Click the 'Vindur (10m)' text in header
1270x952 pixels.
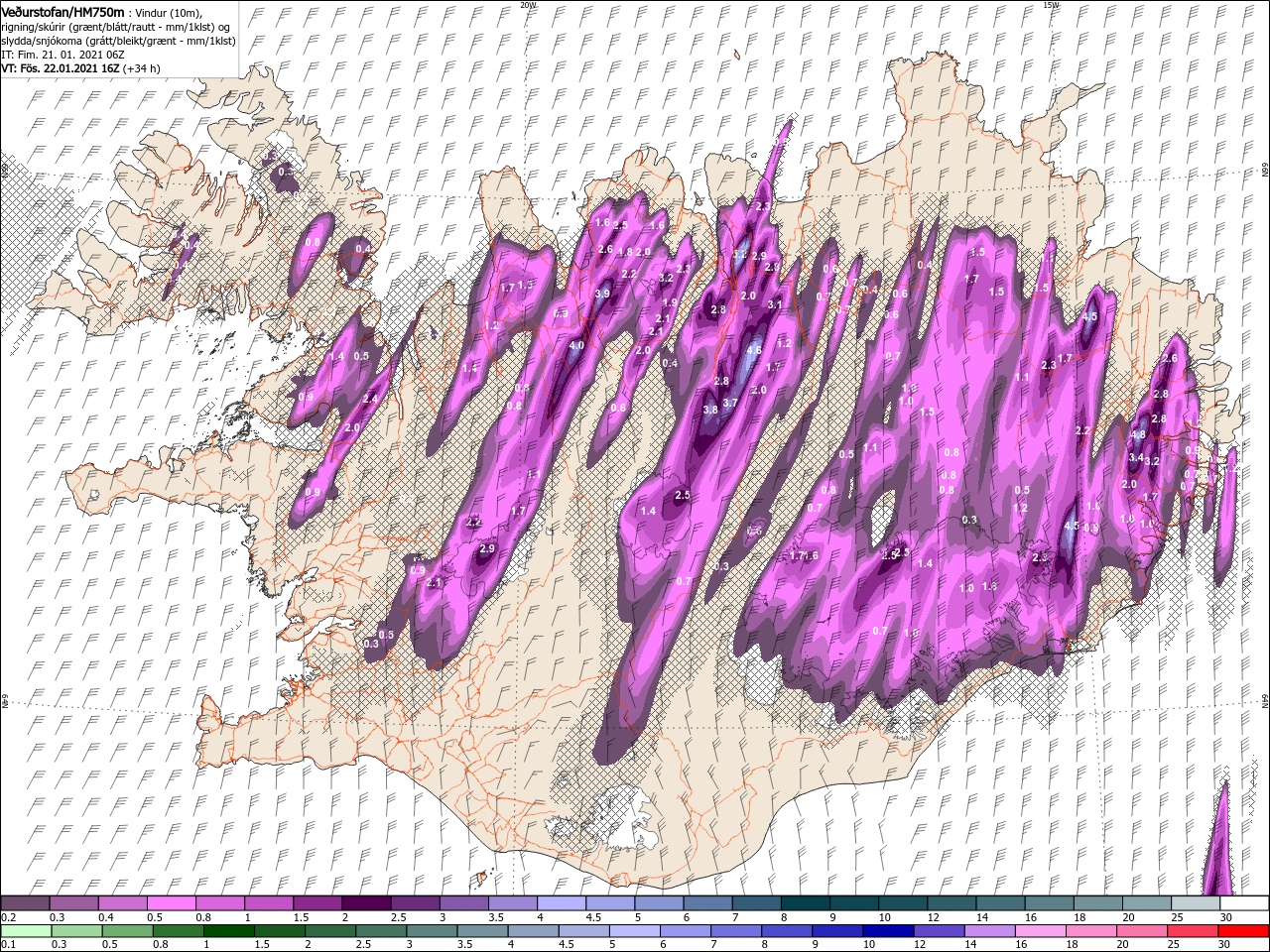(x=168, y=12)
